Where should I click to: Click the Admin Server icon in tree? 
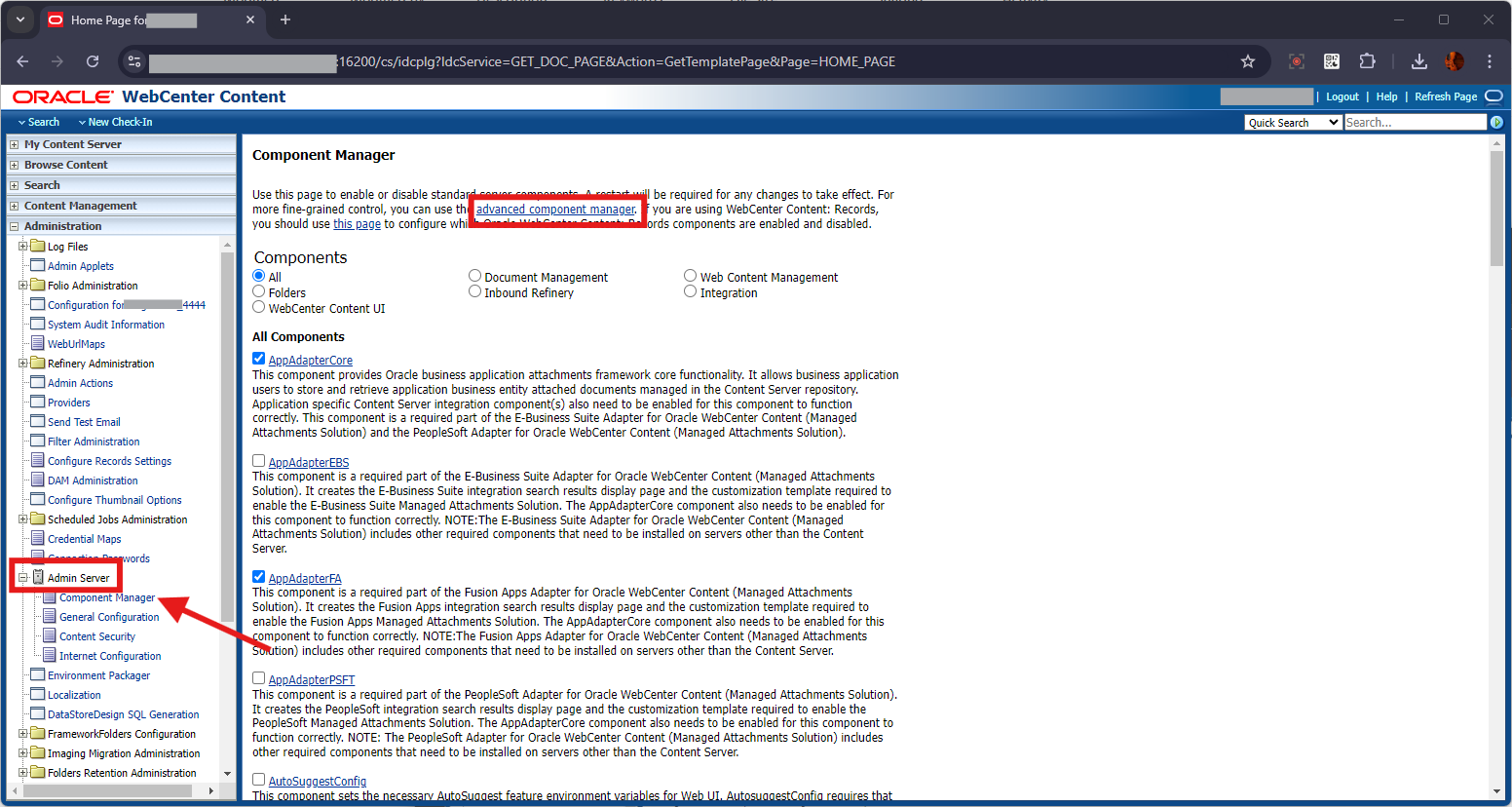click(38, 577)
